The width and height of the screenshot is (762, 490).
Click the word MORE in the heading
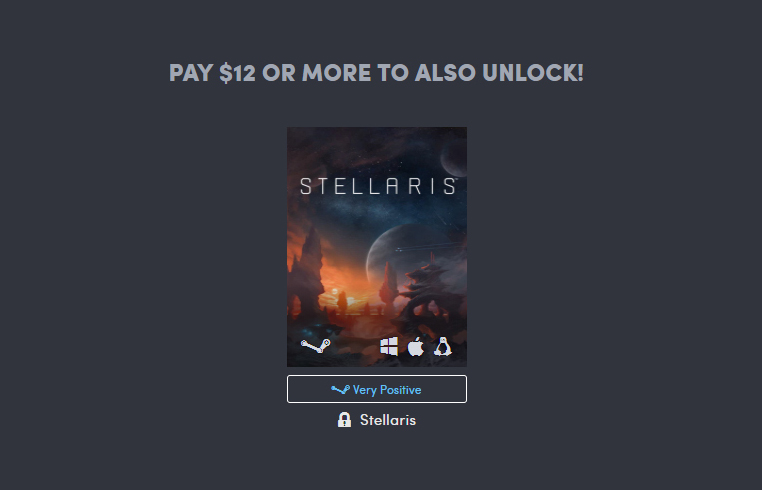[336, 73]
